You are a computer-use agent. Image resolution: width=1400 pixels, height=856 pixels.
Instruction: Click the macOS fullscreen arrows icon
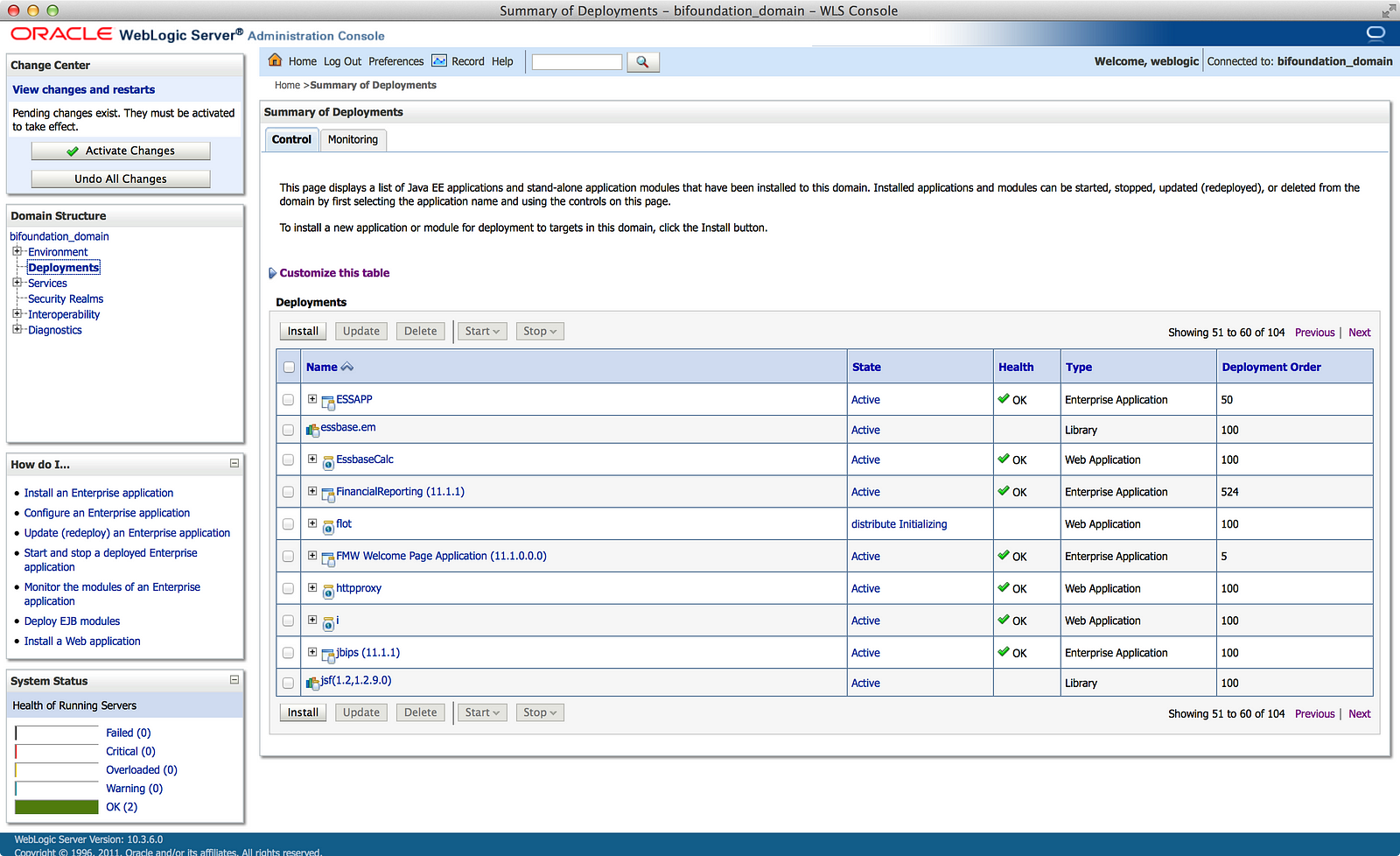click(1389, 11)
